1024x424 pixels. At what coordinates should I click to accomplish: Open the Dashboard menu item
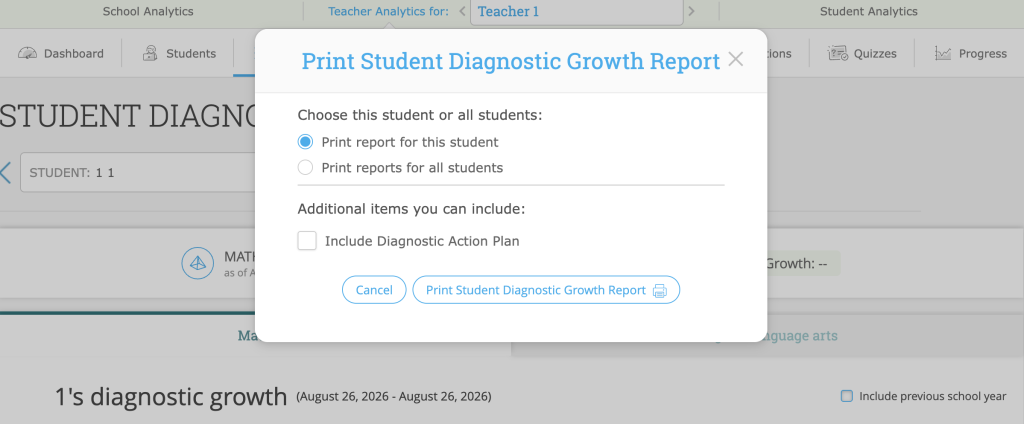pos(61,54)
